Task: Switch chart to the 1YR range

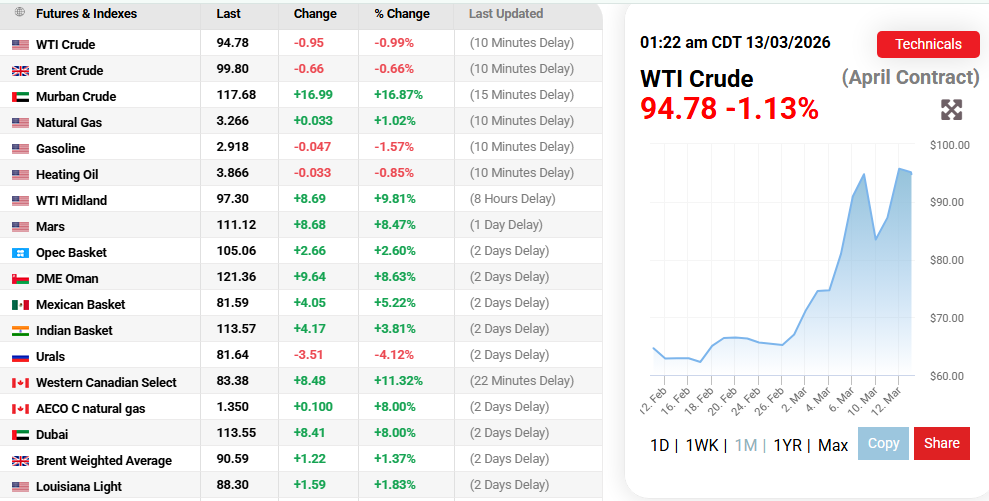Action: (788, 445)
